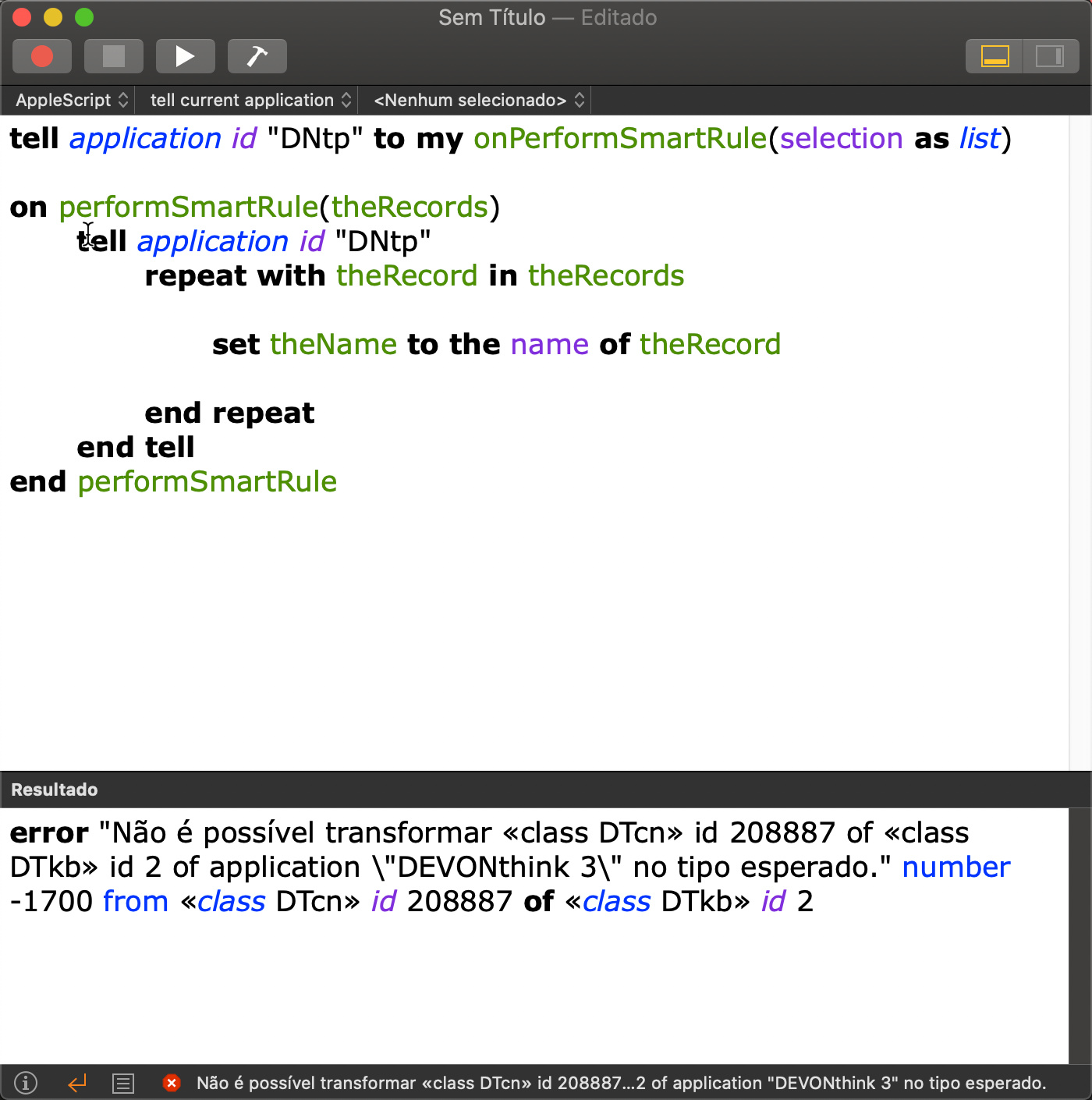Image resolution: width=1092 pixels, height=1100 pixels.
Task: Run the script with Play button
Action: click(185, 56)
